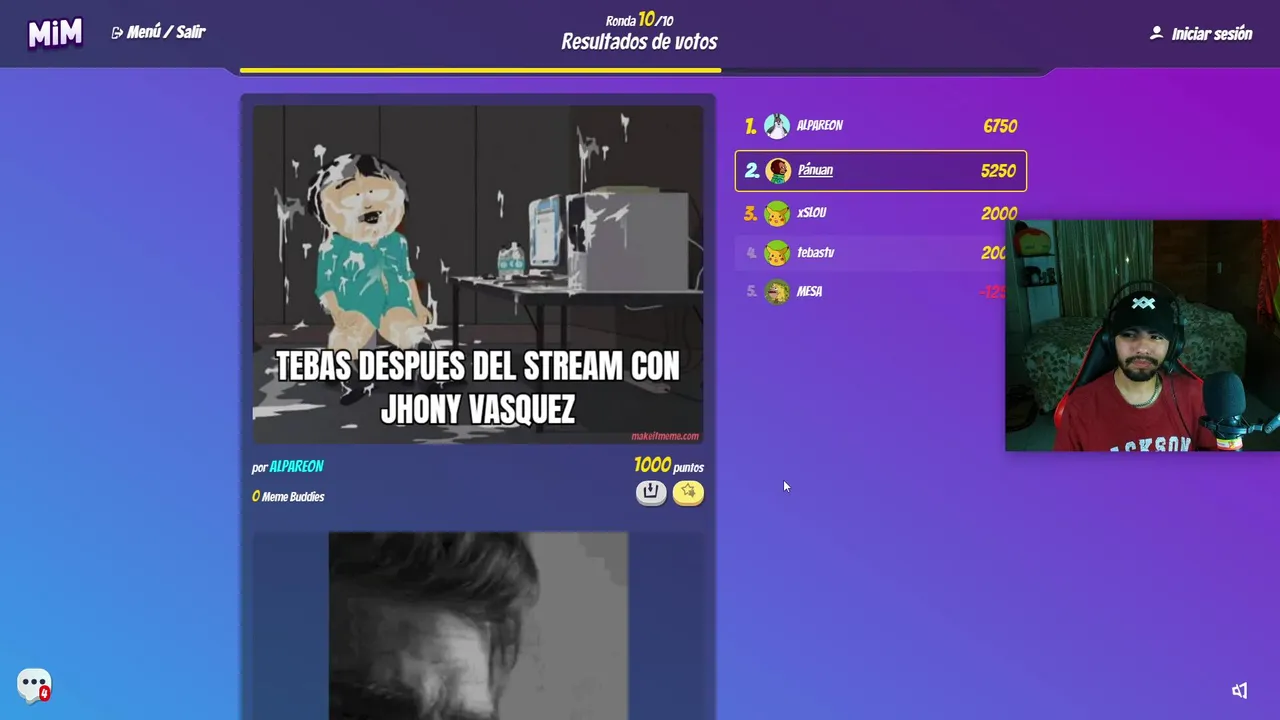Open the South Park meme image
This screenshot has width=1280, height=720.
coord(478,275)
